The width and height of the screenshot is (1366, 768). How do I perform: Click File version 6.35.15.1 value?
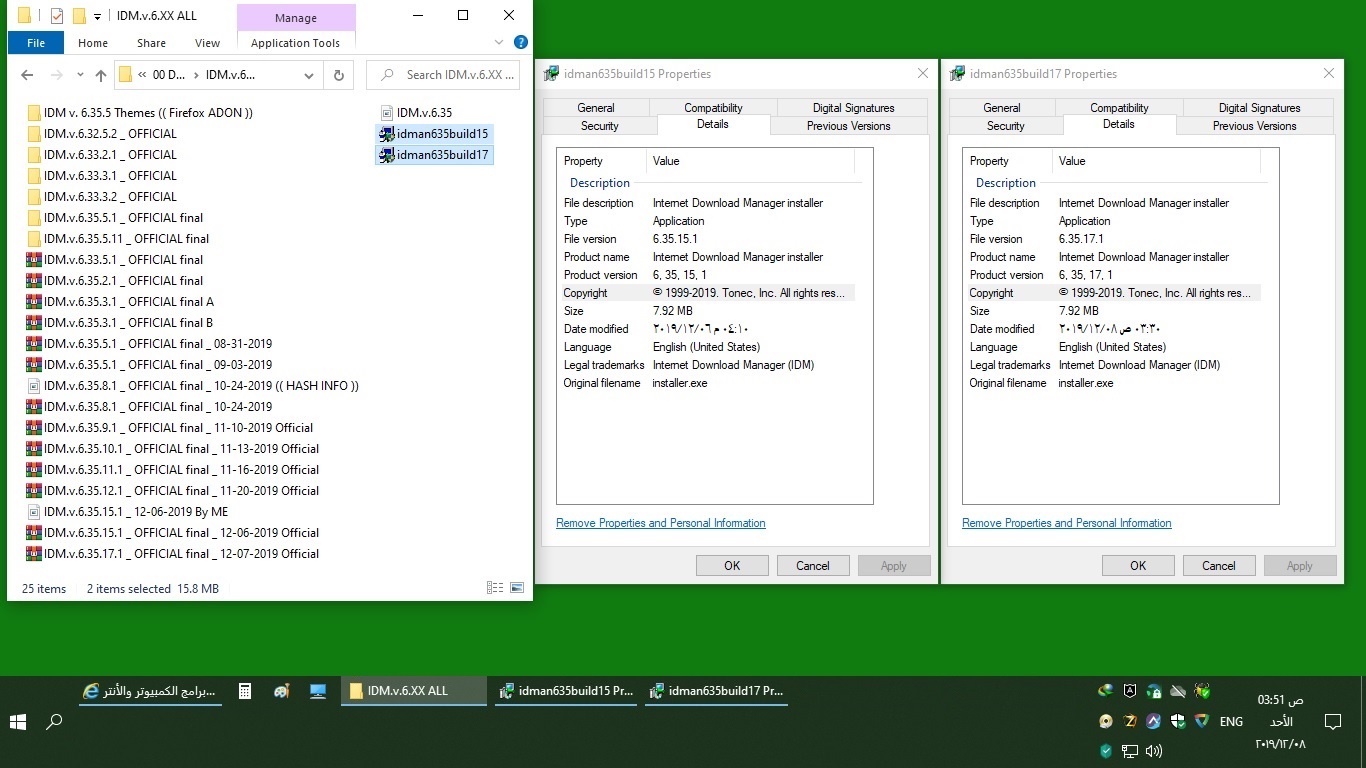[675, 239]
